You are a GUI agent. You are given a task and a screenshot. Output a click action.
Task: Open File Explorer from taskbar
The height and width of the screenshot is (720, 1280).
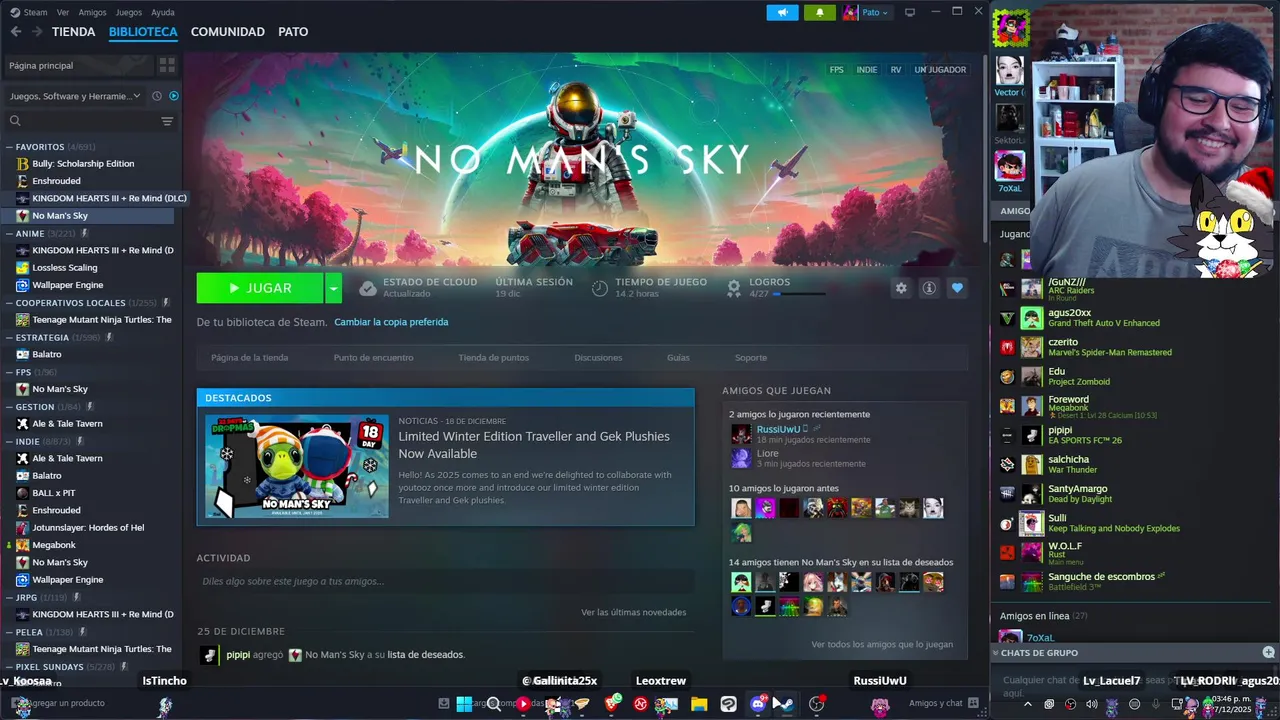pyautogui.click(x=699, y=704)
